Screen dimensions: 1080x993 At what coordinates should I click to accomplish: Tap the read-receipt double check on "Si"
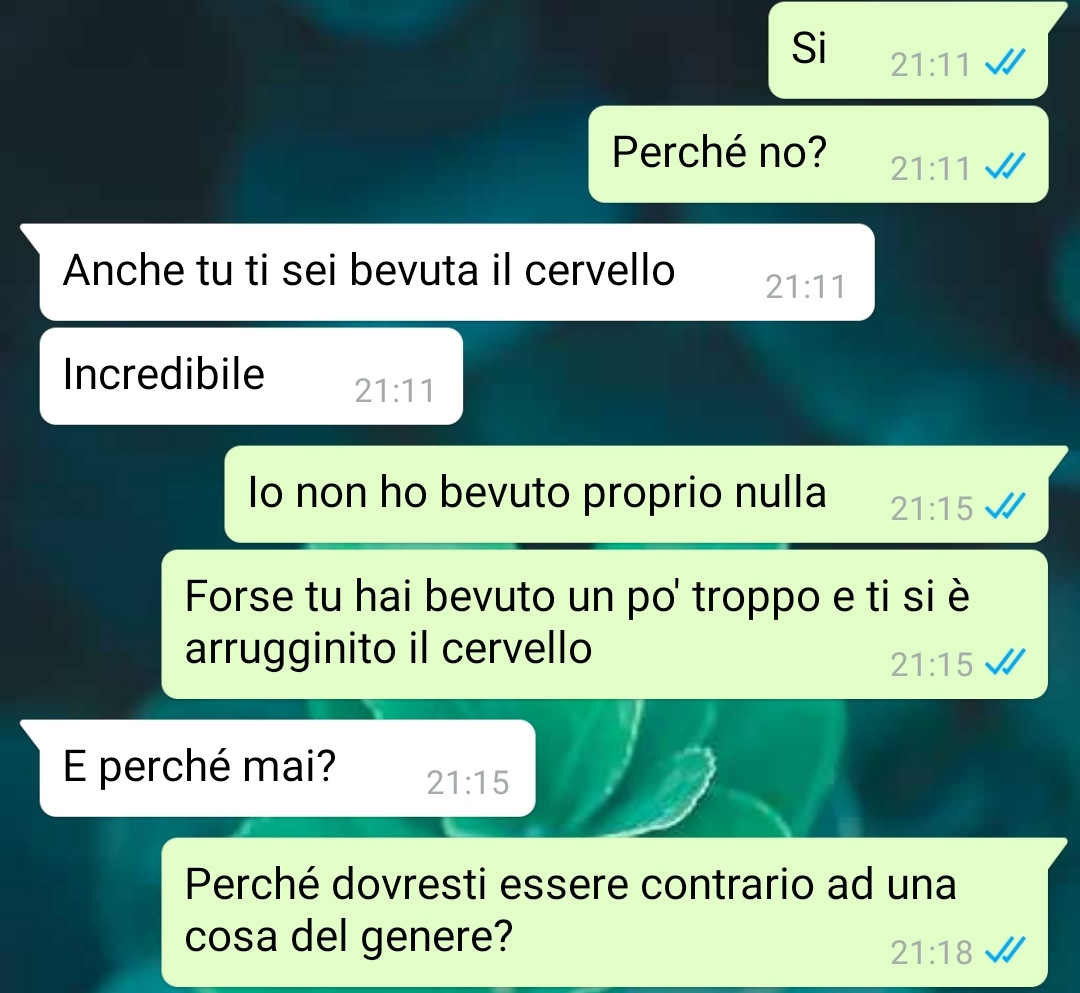tap(1005, 63)
